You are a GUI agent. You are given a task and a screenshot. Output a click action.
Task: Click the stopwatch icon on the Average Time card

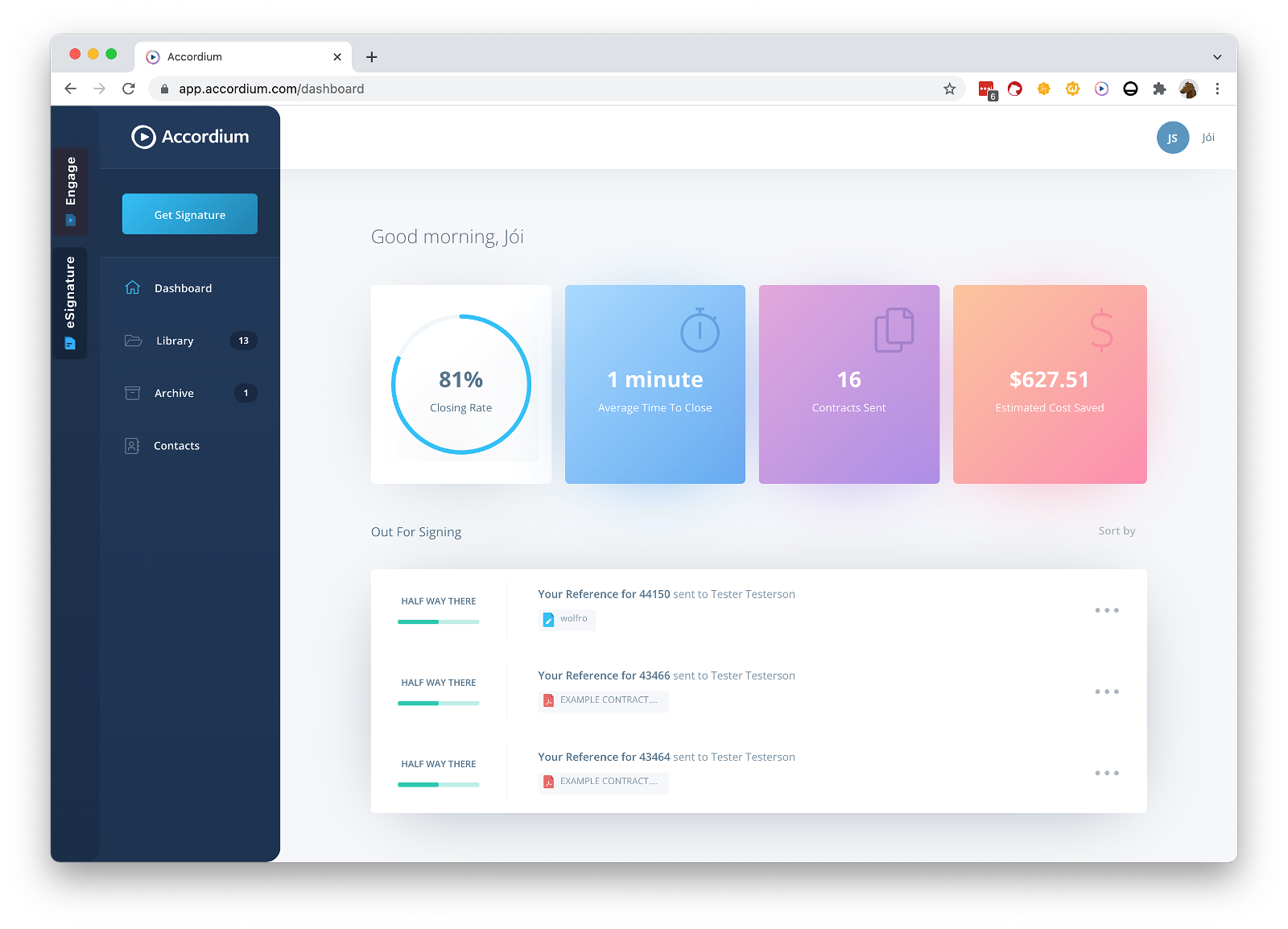(x=700, y=330)
